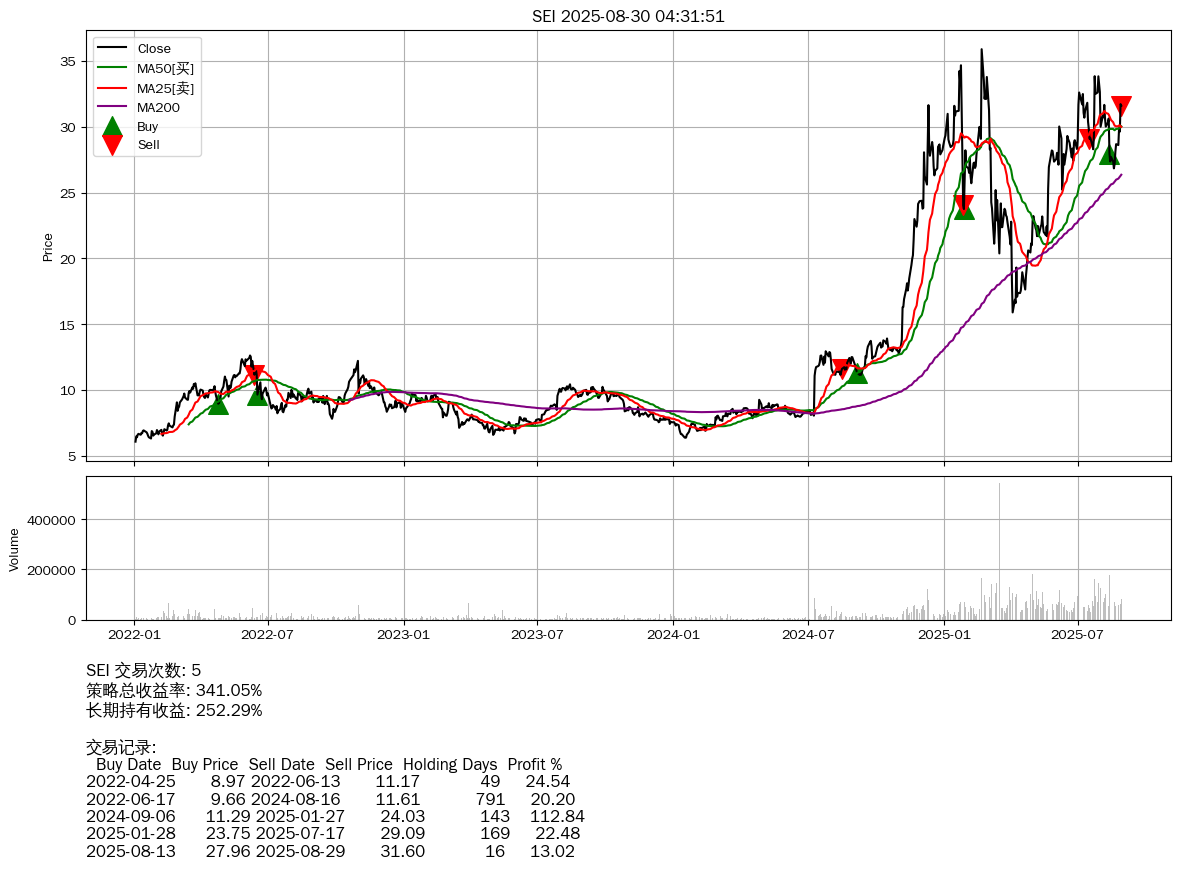Click the August 2025 green buy marker
Image resolution: width=1180 pixels, height=869 pixels.
1108,154
